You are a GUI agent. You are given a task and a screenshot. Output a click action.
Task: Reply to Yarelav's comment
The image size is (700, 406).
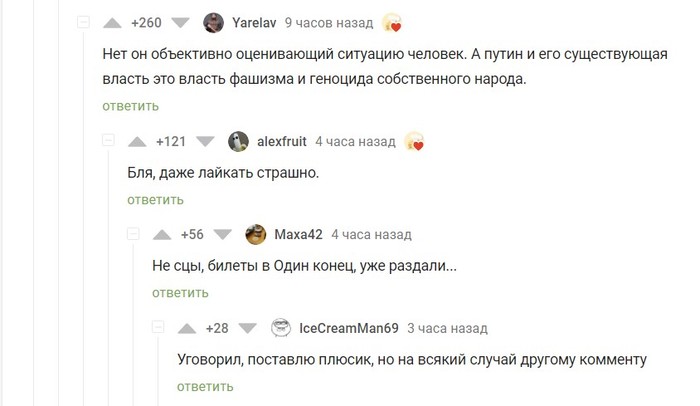tap(129, 106)
